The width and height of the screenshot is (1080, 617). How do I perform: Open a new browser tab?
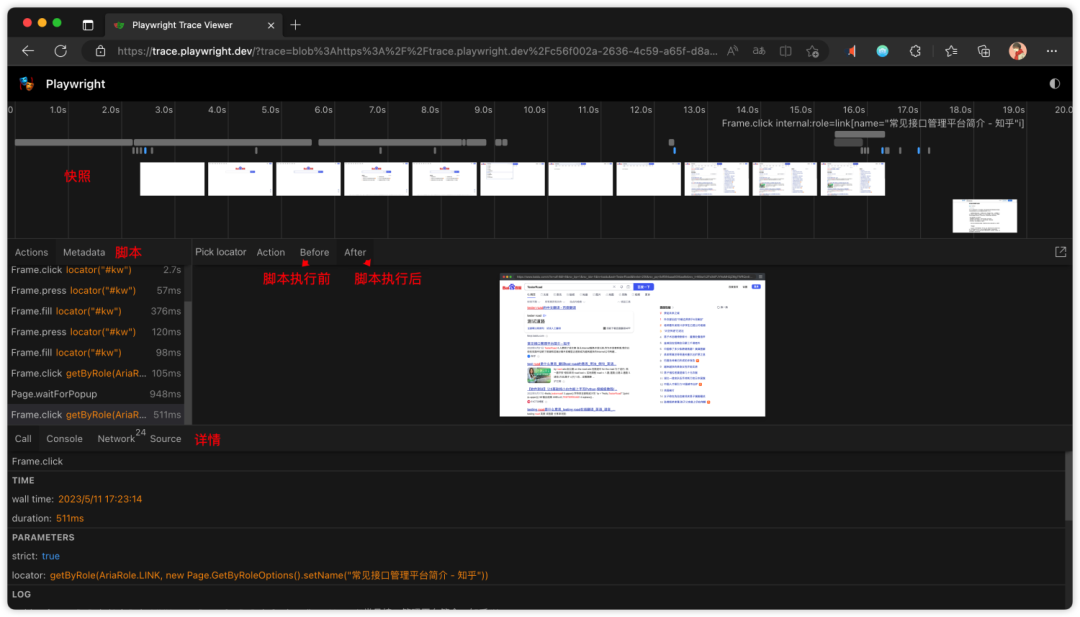295,25
